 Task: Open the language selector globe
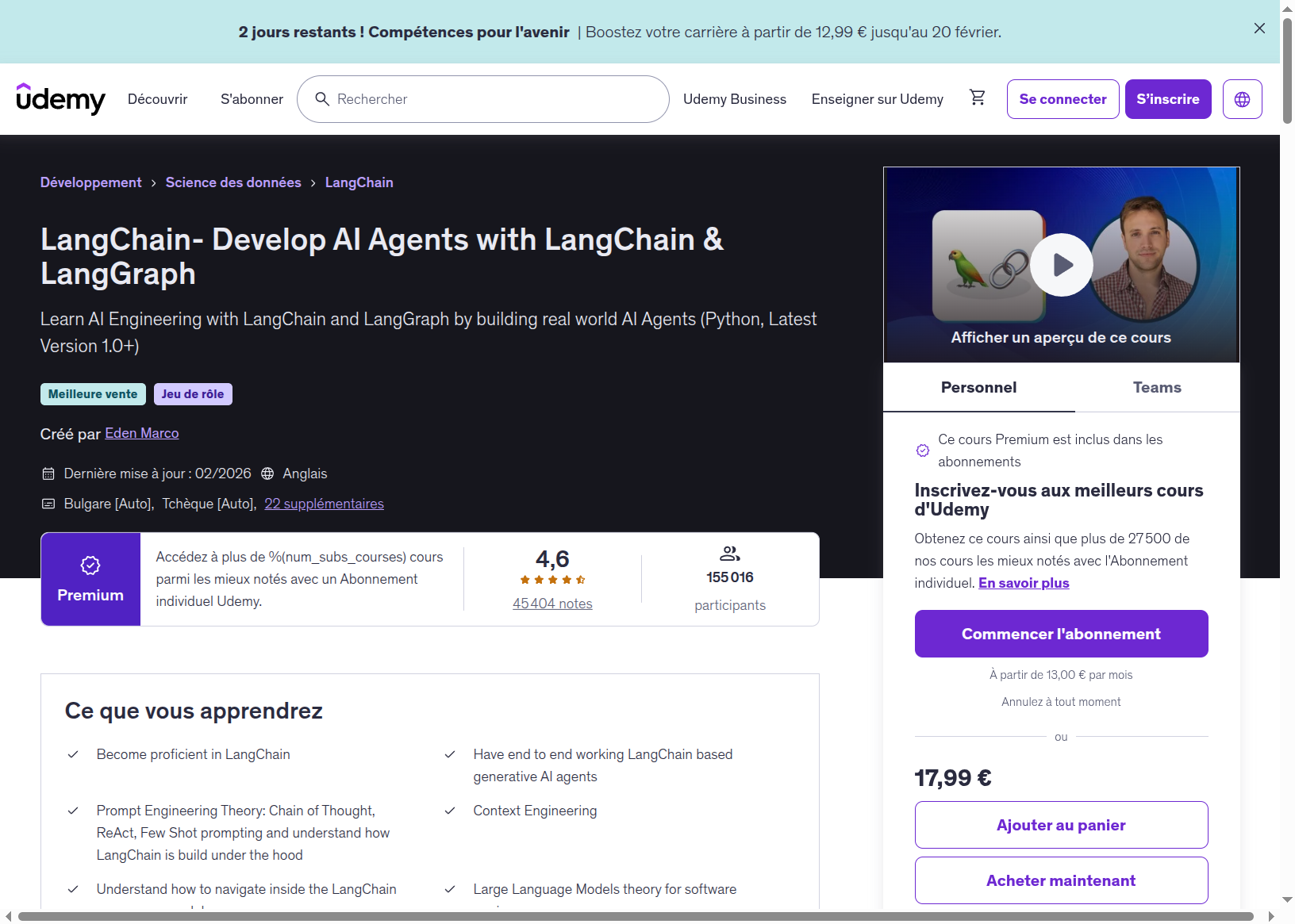[1242, 99]
